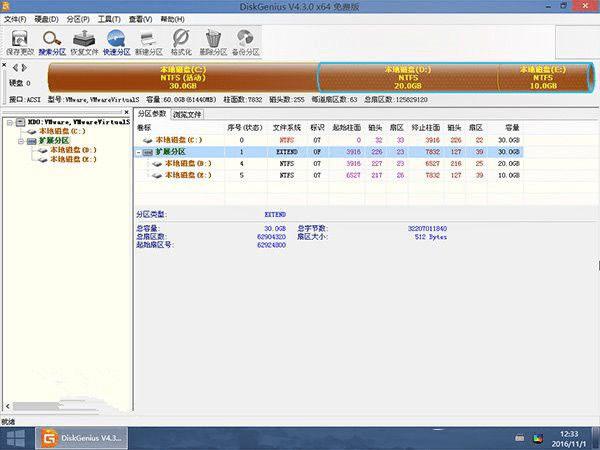
Task: Select the C: 30.0GB partition in disk bar
Action: pyautogui.click(x=183, y=78)
